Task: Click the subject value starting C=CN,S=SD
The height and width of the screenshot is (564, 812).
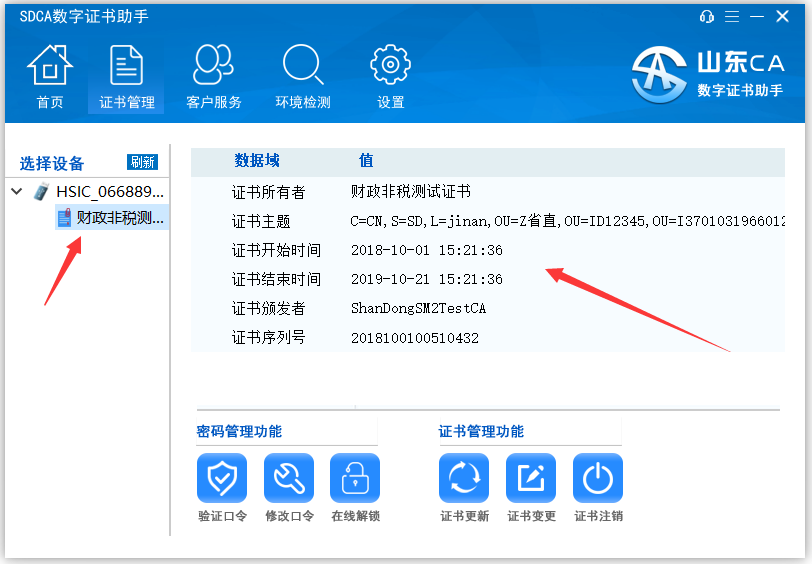Action: coord(568,221)
